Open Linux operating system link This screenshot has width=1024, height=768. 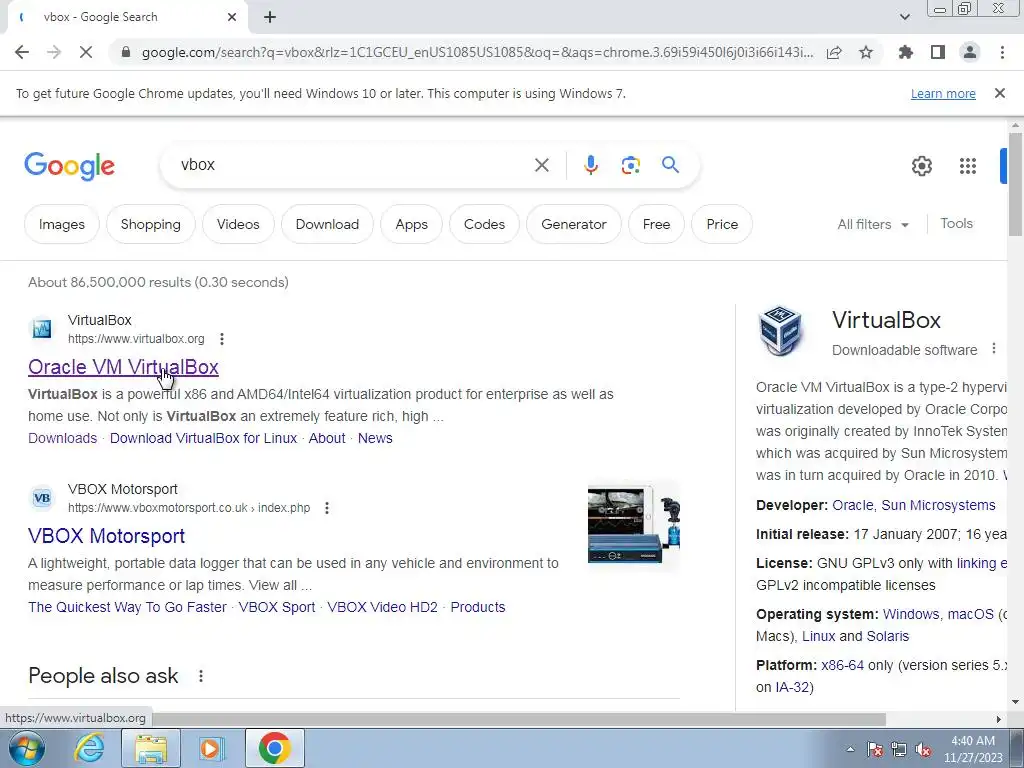(x=819, y=636)
